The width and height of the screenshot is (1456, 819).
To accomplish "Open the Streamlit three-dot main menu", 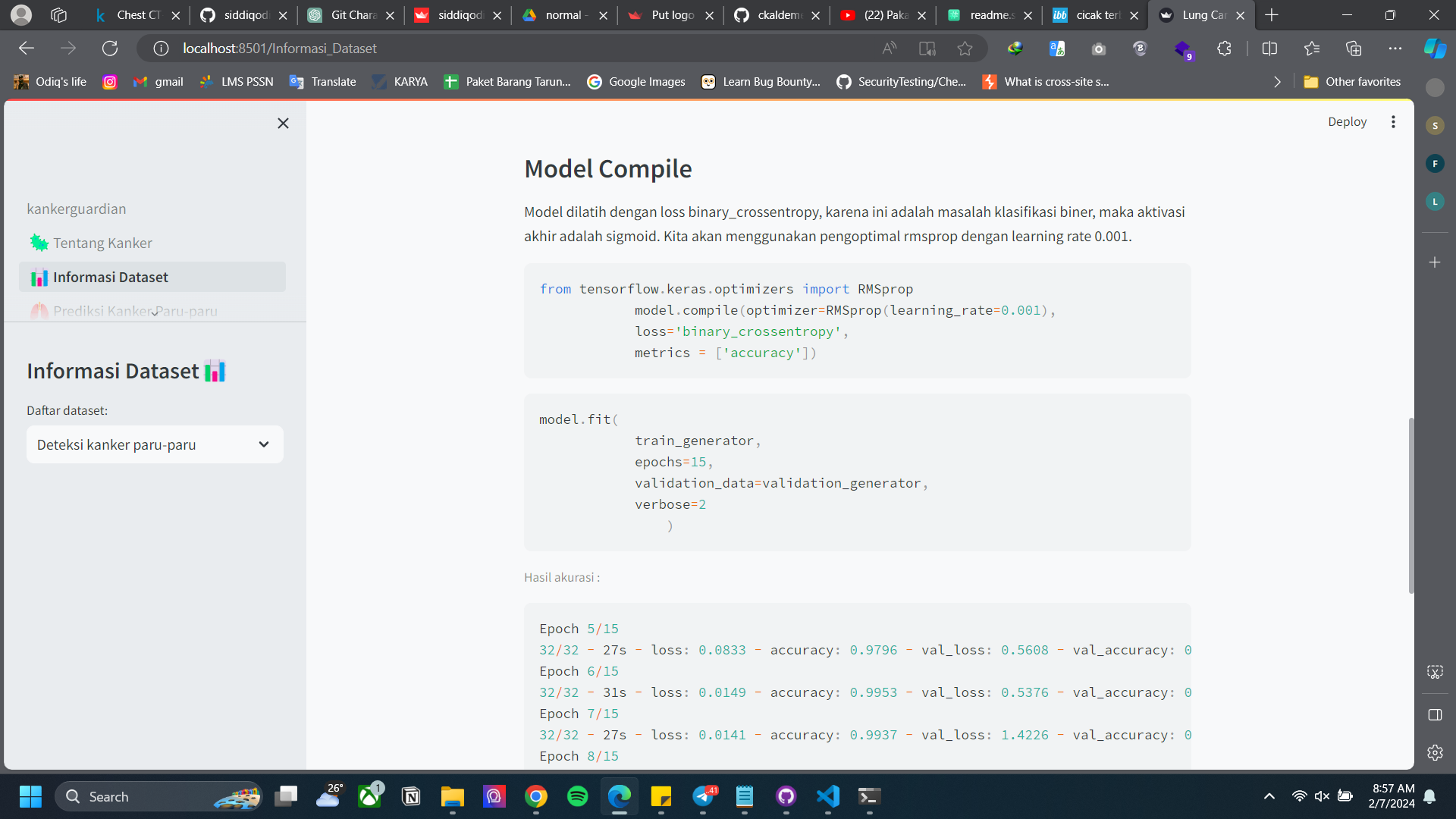I will [1393, 122].
